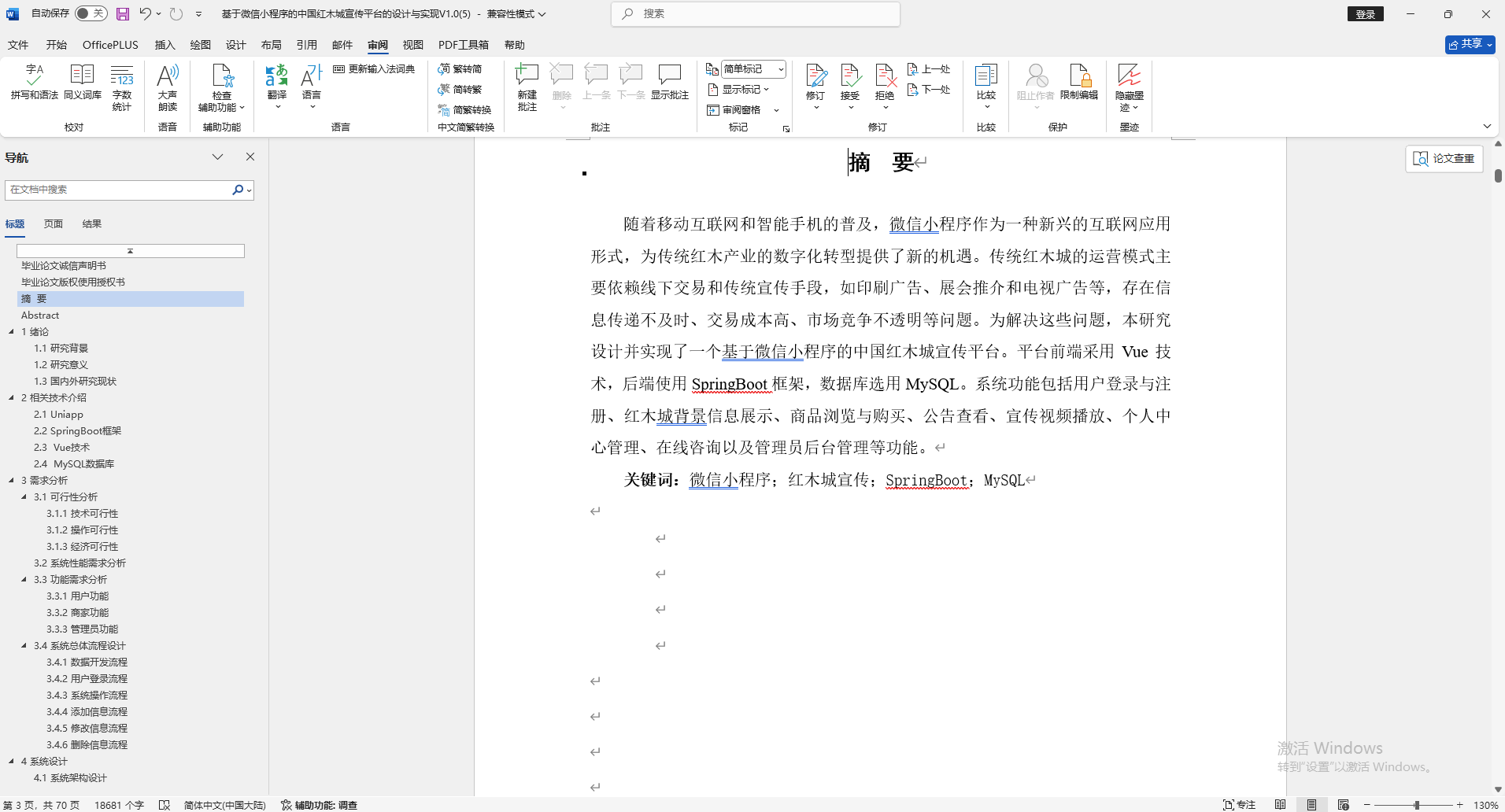Image resolution: width=1505 pixels, height=812 pixels.
Task: Start Read Aloud with 大声朗读
Action: (167, 87)
